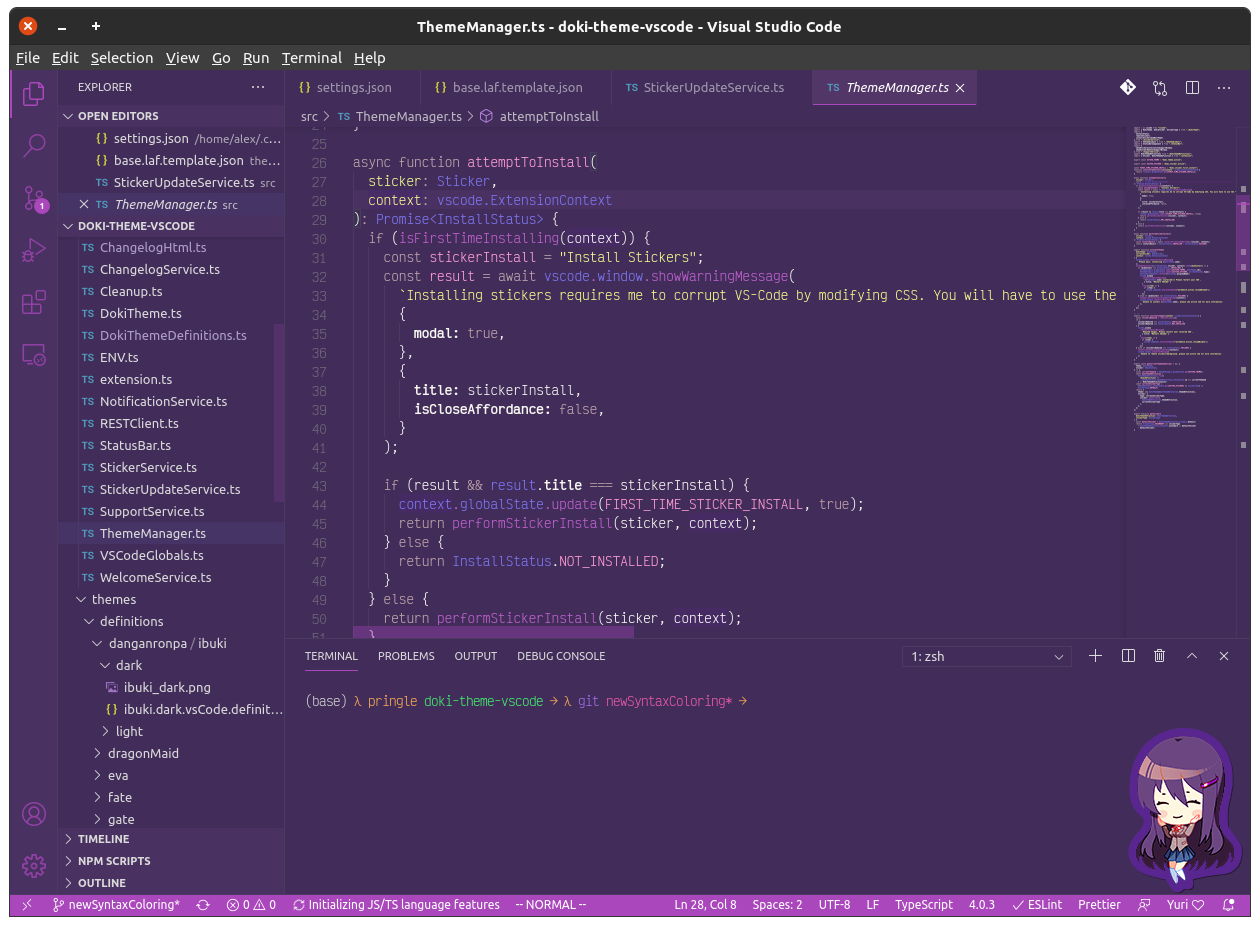
Task: Open the Help menu
Action: pyautogui.click(x=370, y=58)
